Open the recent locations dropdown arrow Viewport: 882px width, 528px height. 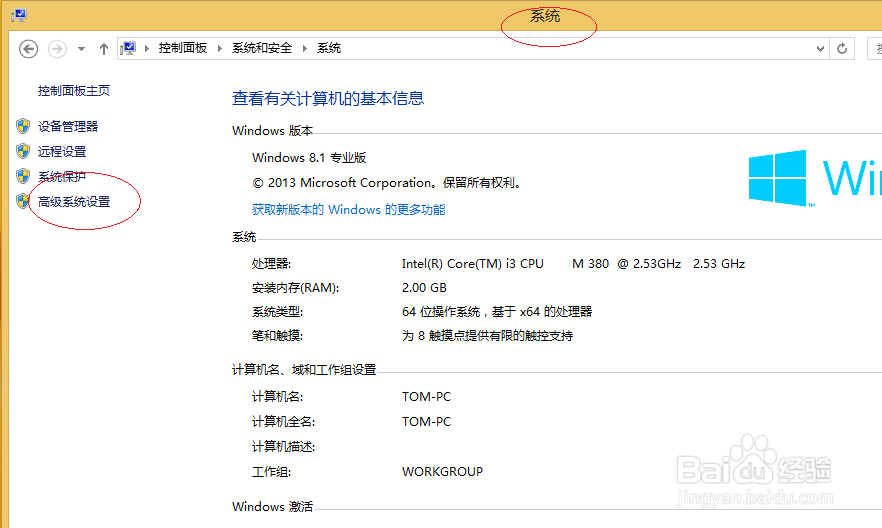[x=82, y=49]
